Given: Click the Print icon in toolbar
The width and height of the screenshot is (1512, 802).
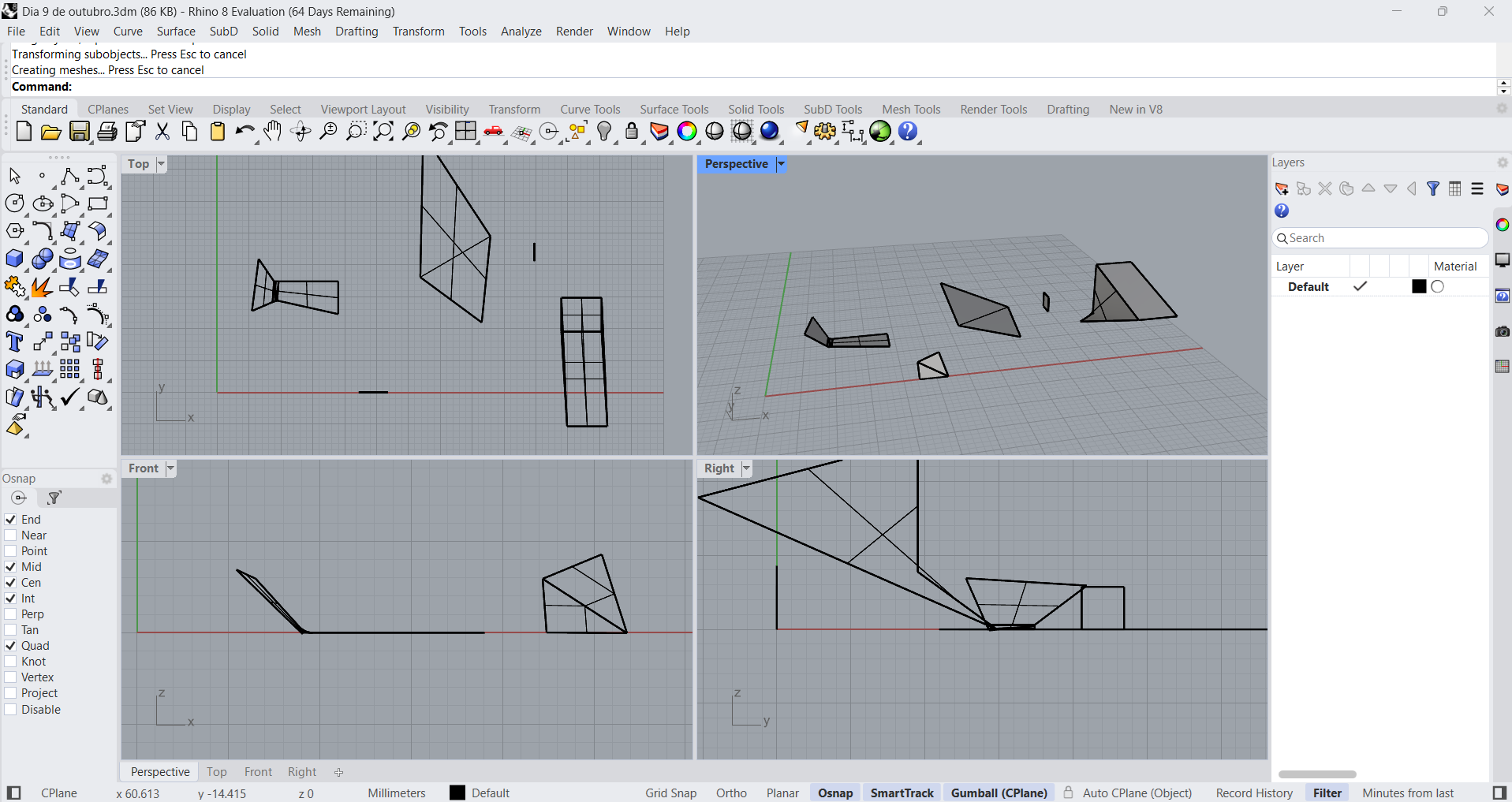Looking at the screenshot, I should click(x=107, y=132).
